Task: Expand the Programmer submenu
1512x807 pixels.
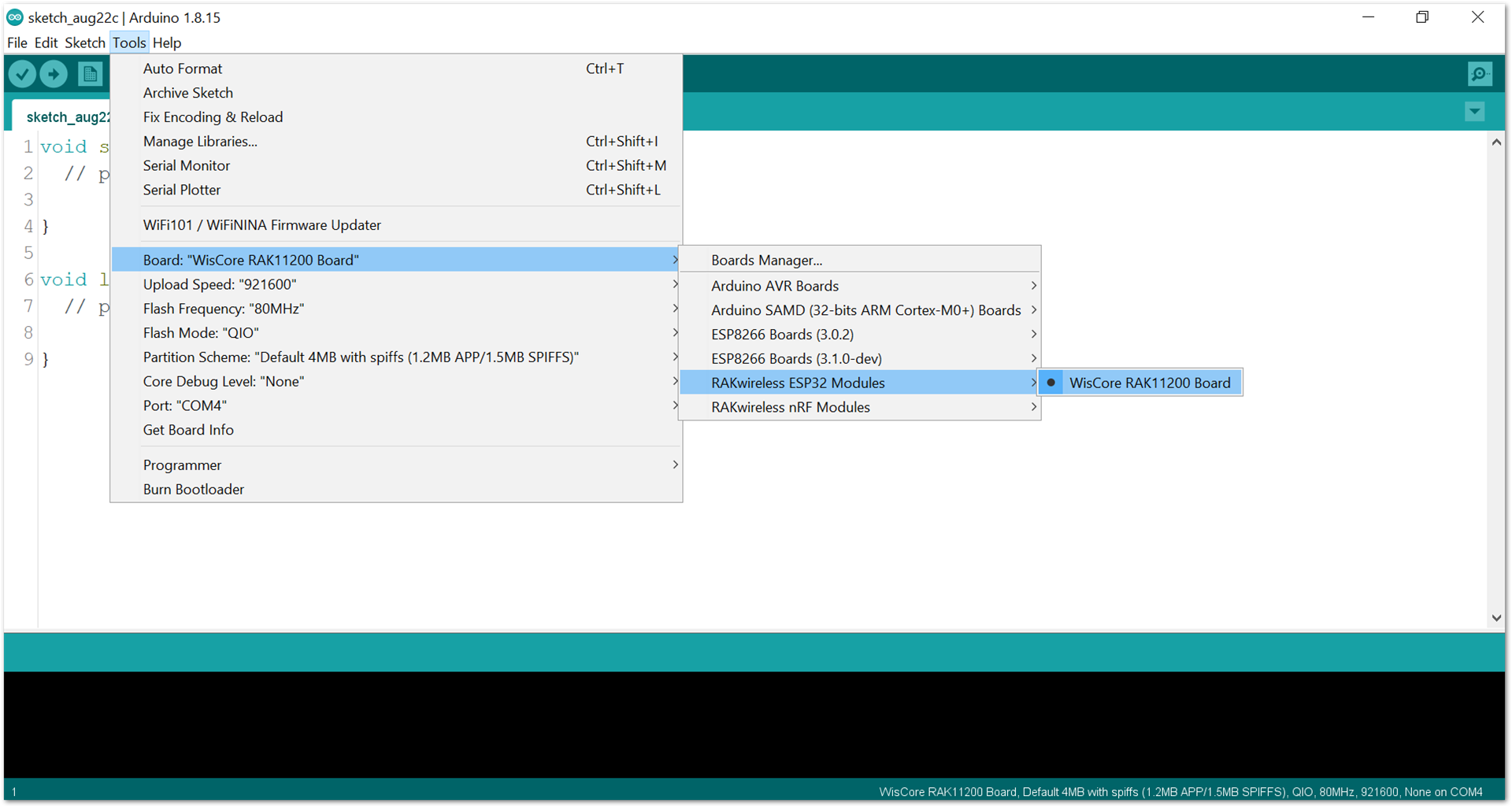Action: coord(396,465)
